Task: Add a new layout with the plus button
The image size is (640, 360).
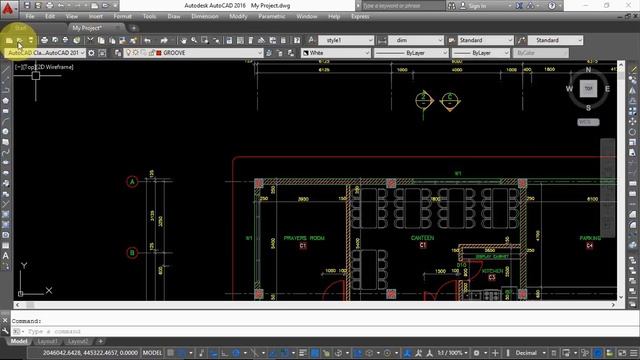Action: click(100, 341)
